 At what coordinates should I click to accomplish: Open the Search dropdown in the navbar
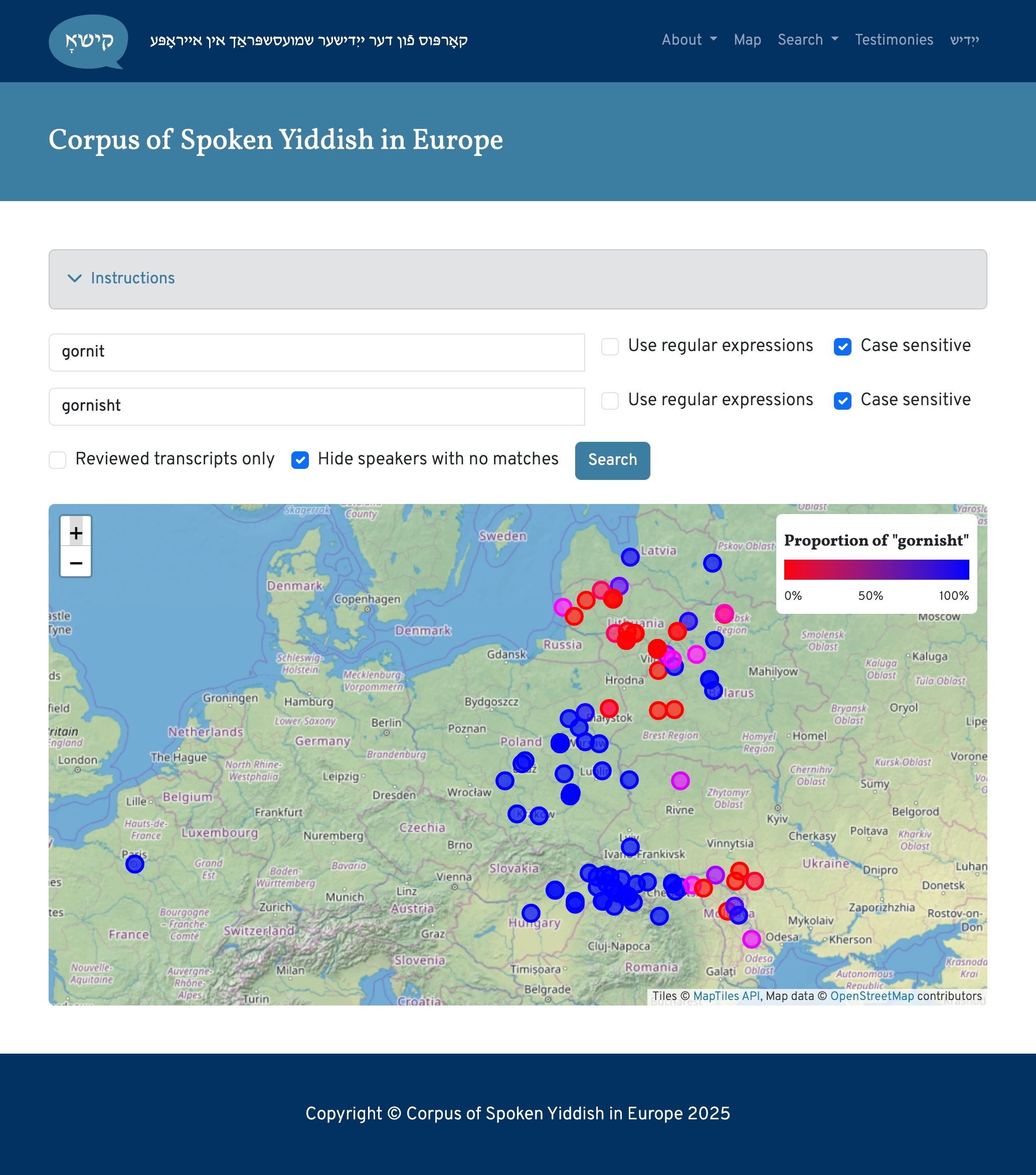(x=807, y=40)
